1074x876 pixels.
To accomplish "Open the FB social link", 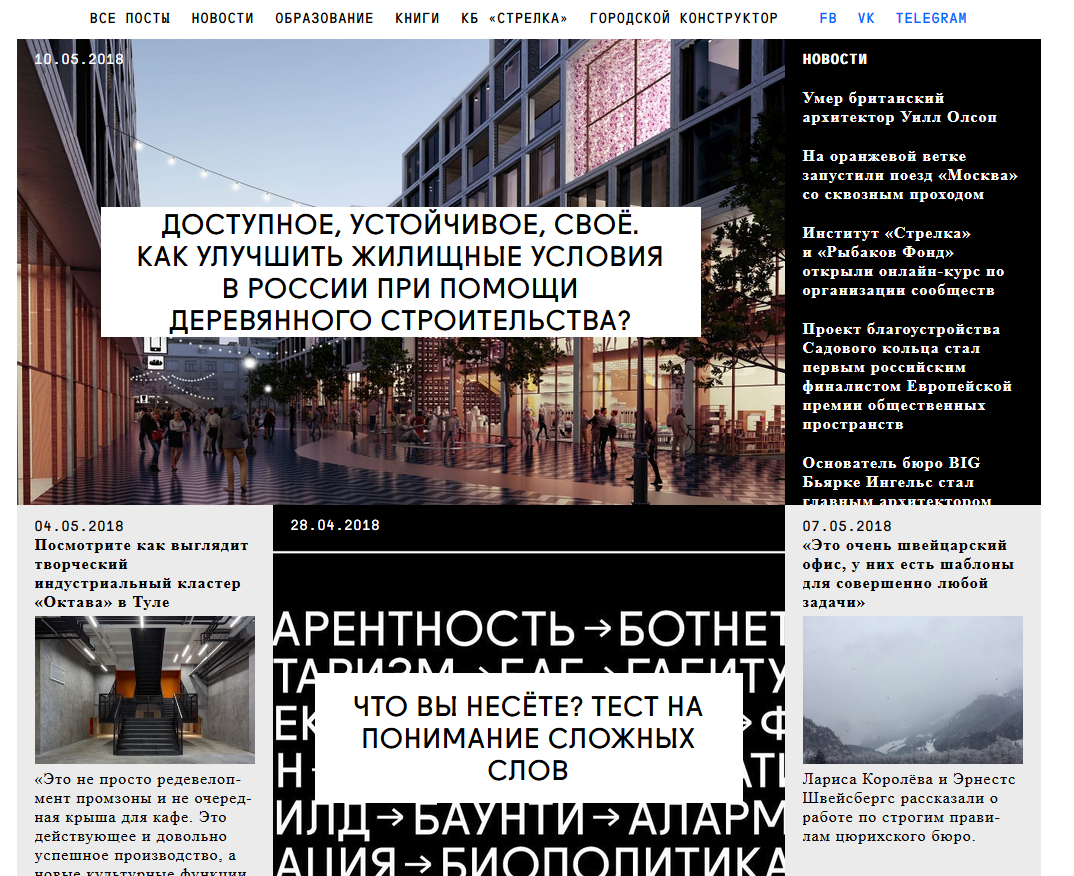I will point(828,18).
